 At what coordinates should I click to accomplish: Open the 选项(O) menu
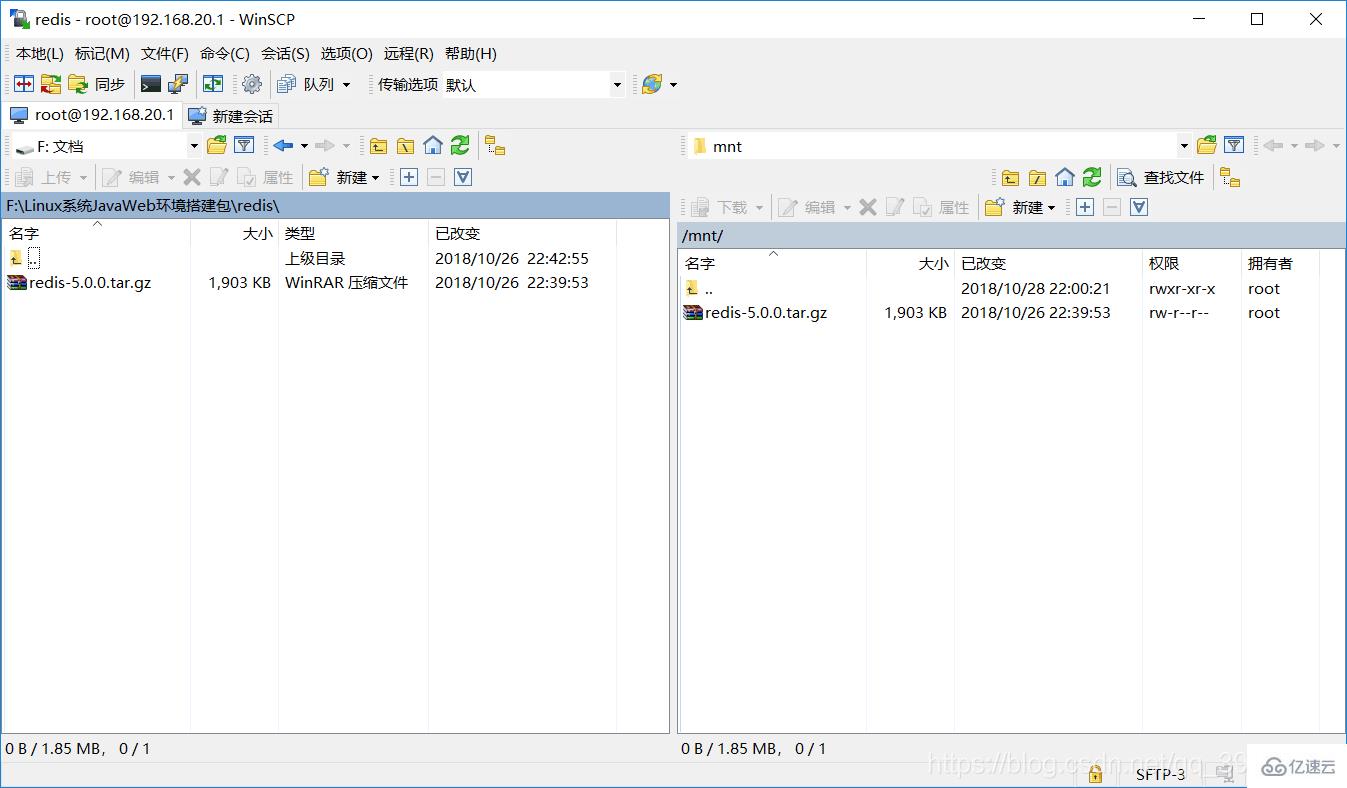347,54
